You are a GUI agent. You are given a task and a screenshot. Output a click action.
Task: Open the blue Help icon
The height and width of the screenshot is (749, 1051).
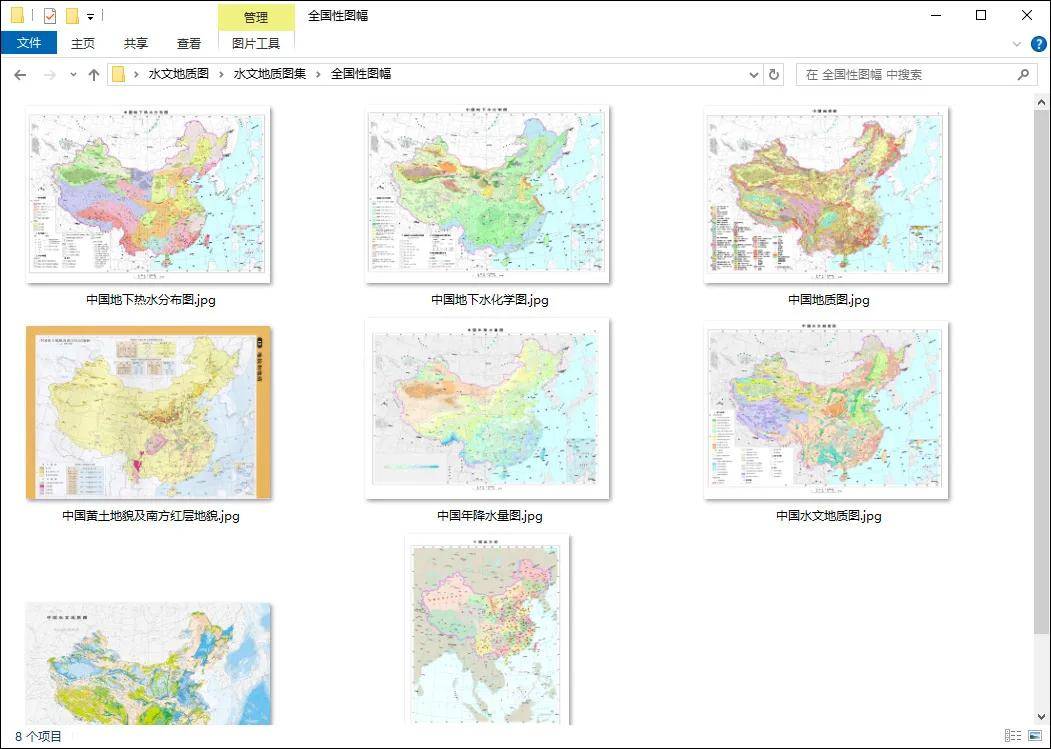(1038, 44)
